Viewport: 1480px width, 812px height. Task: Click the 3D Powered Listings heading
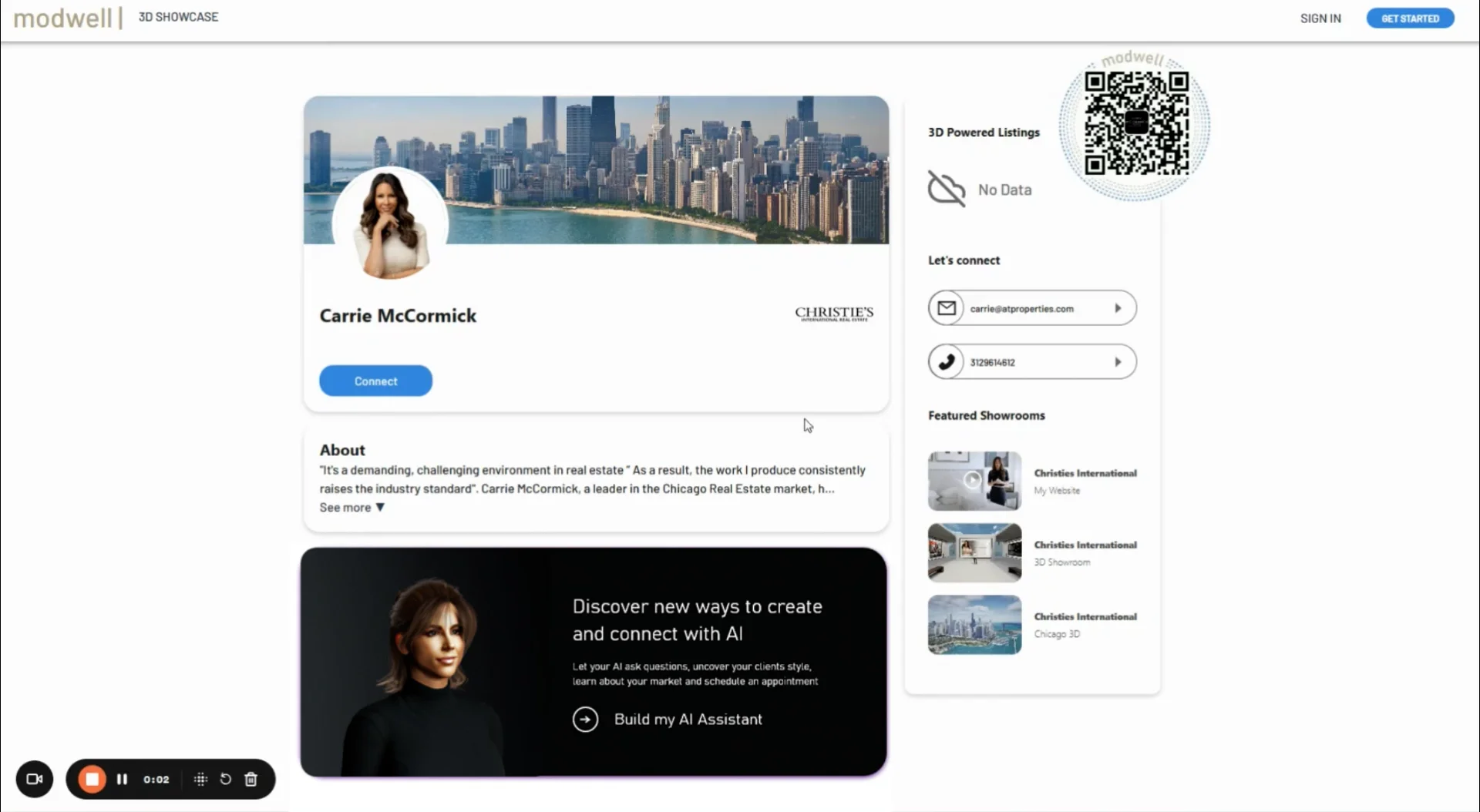(984, 133)
